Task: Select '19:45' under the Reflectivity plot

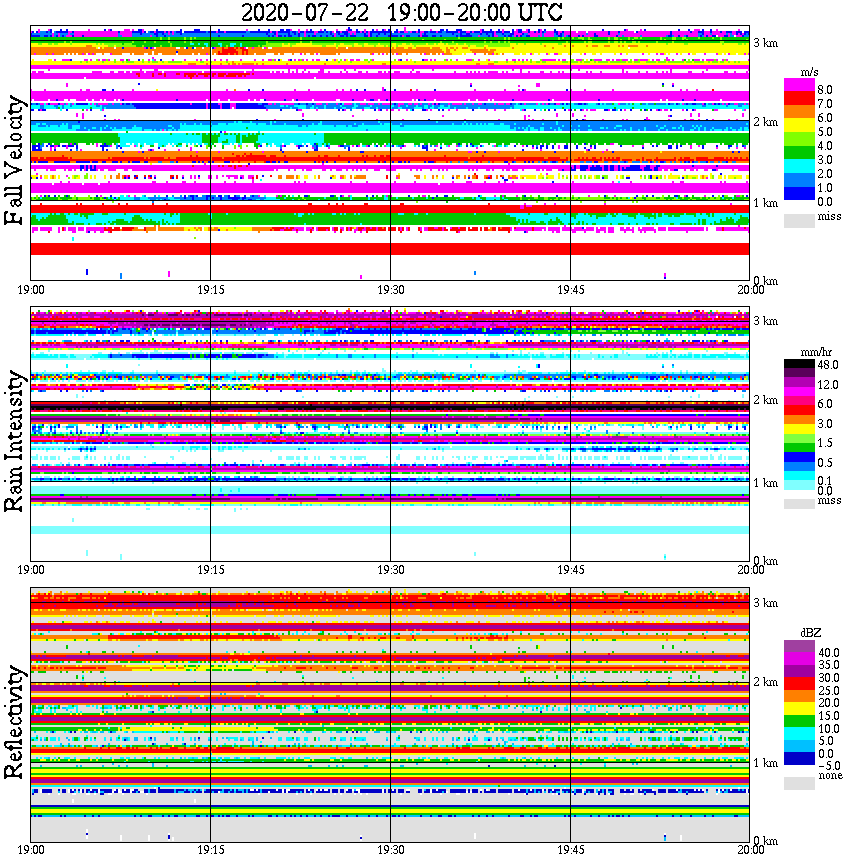Action: pyautogui.click(x=571, y=850)
